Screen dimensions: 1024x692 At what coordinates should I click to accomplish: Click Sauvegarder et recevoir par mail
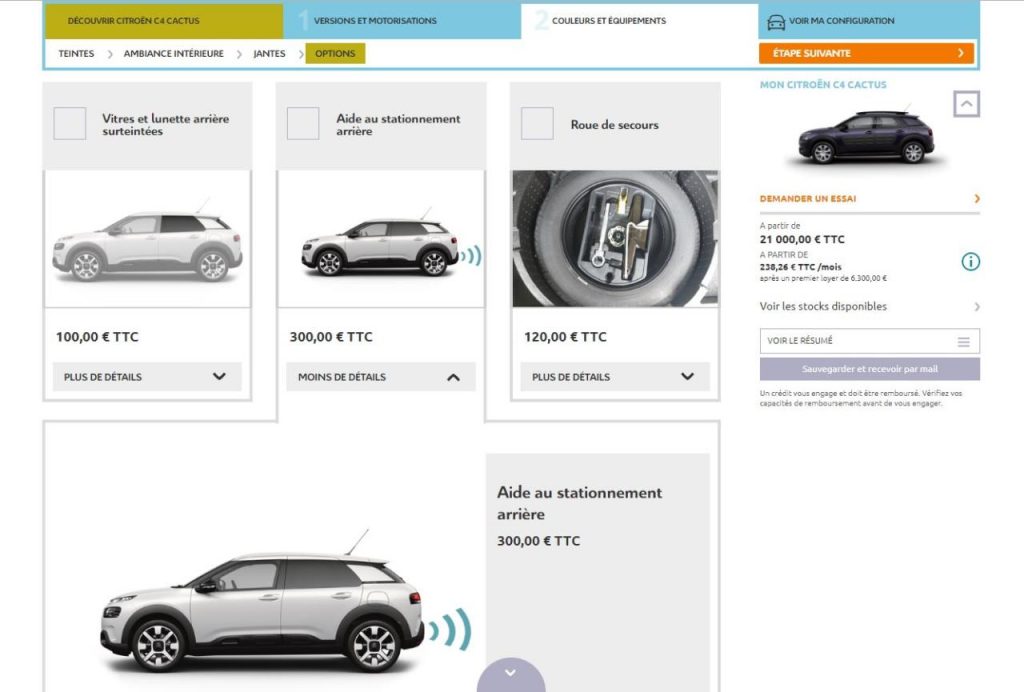pos(869,369)
